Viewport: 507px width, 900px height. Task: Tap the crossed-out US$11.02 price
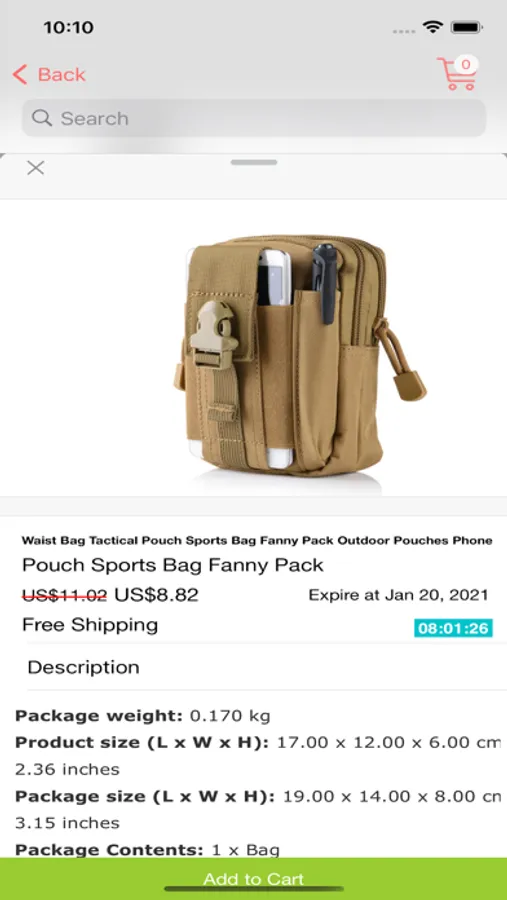coord(64,595)
